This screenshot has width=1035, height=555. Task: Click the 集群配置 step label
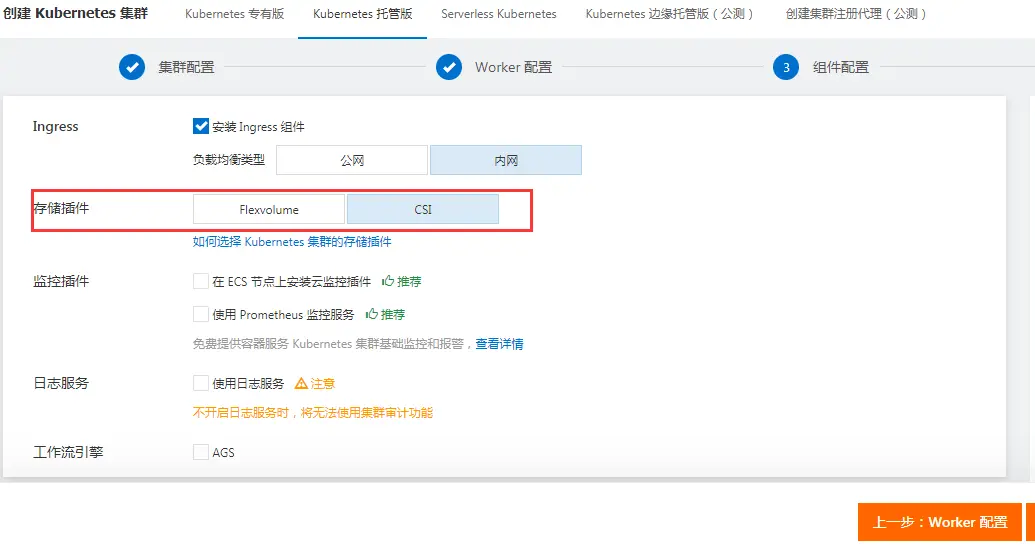[x=186, y=67]
